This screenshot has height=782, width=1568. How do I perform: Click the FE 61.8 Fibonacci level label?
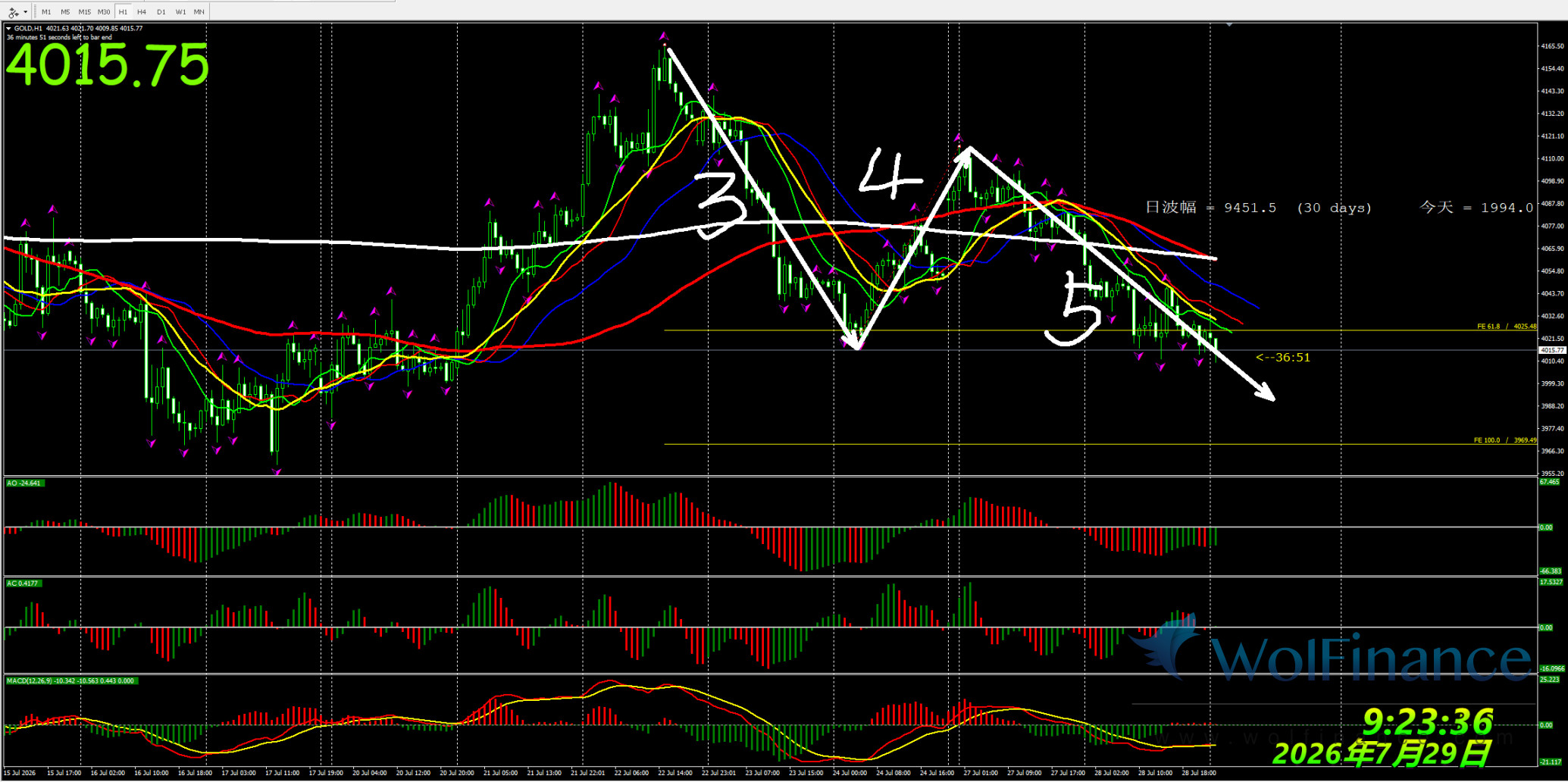[1507, 327]
